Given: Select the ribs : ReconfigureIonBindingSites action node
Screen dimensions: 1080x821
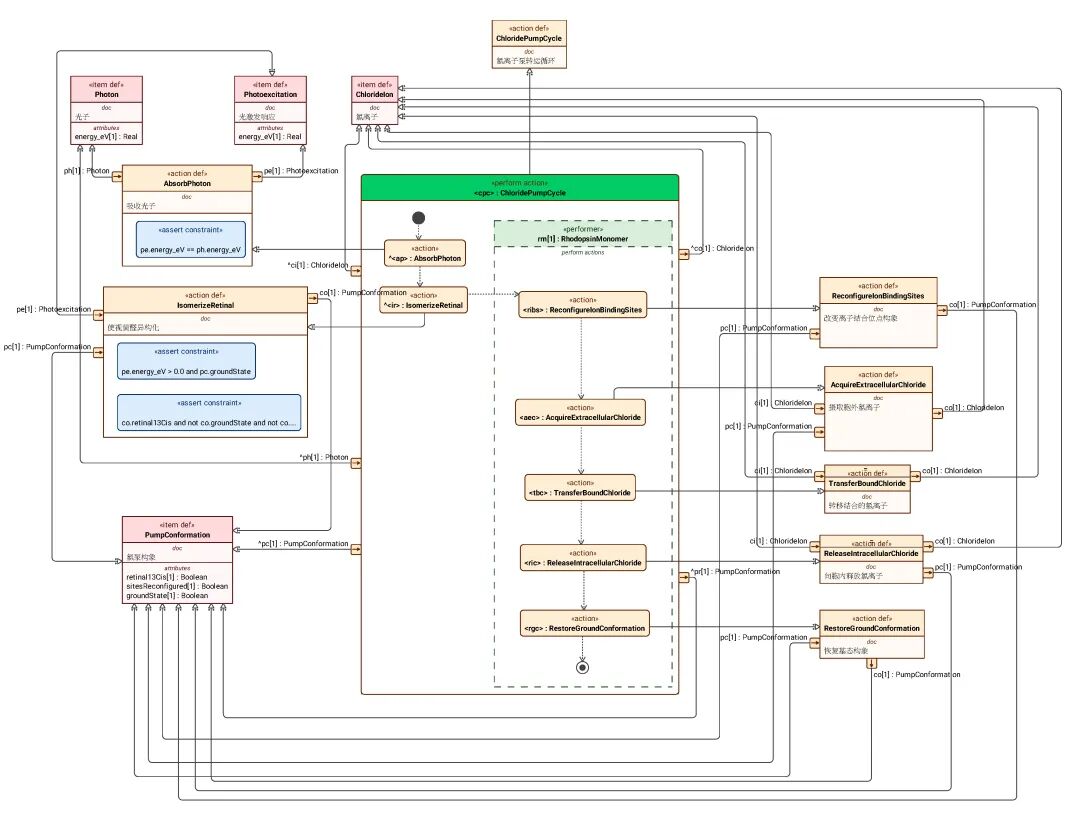Looking at the screenshot, I should [x=583, y=305].
